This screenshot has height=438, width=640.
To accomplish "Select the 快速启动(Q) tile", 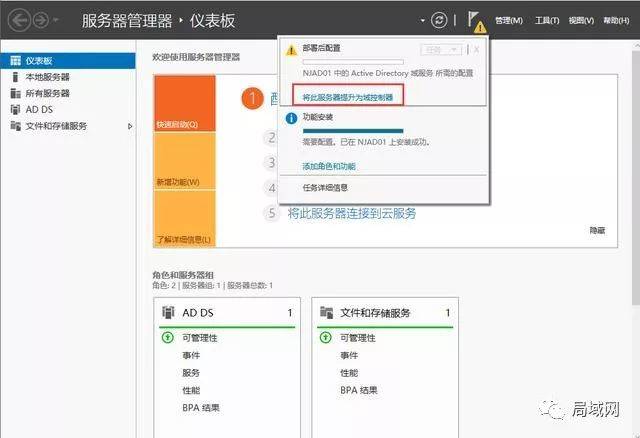I will pos(184,103).
